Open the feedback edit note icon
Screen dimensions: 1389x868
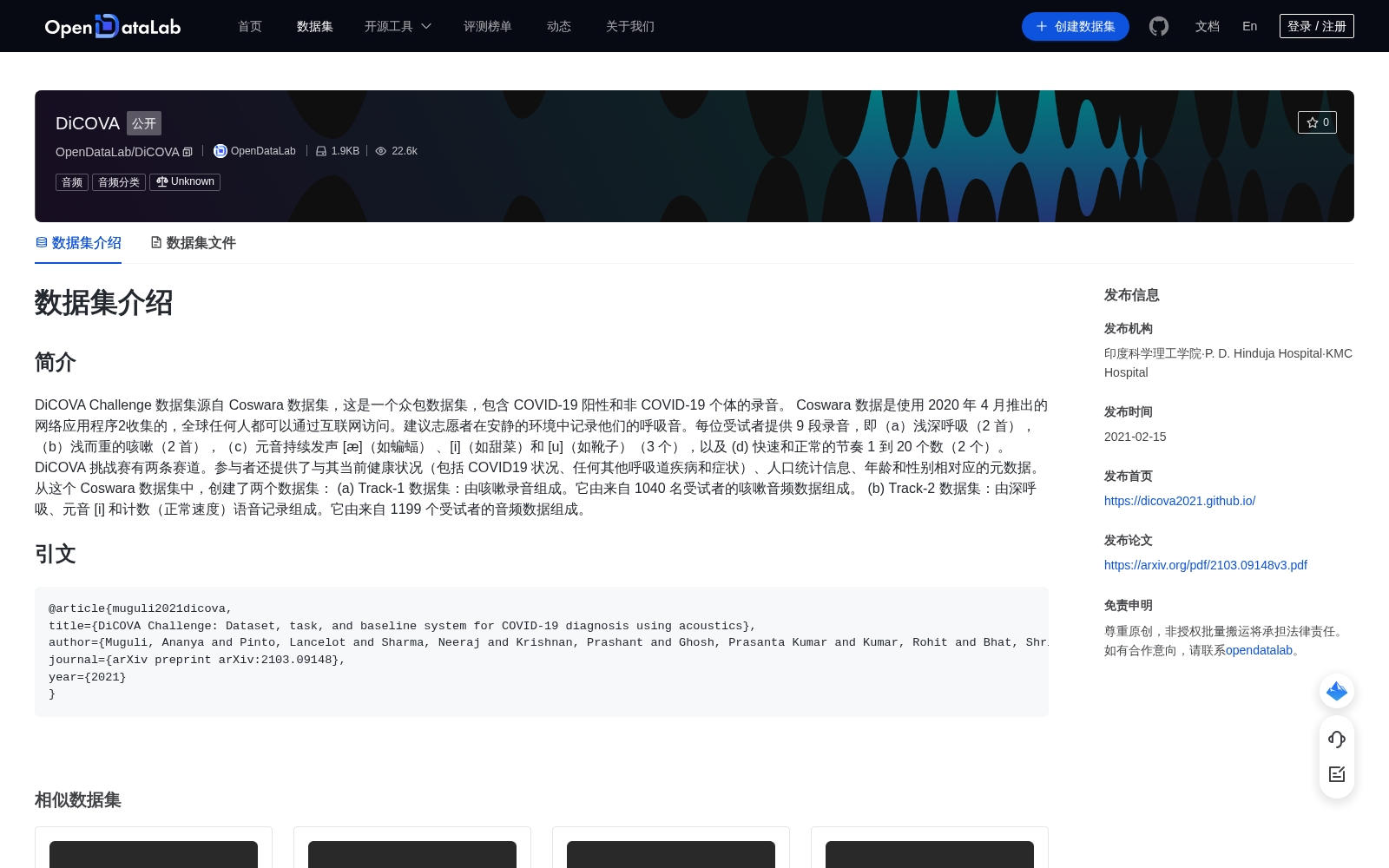[x=1337, y=774]
